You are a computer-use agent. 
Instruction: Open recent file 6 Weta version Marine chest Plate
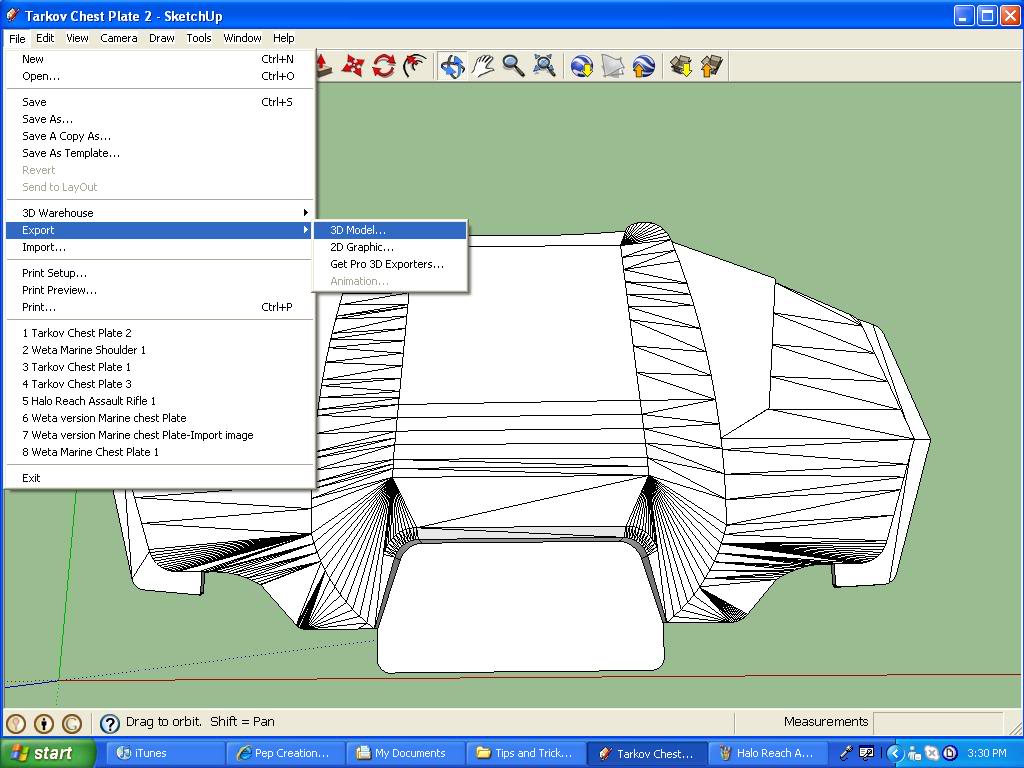159,418
